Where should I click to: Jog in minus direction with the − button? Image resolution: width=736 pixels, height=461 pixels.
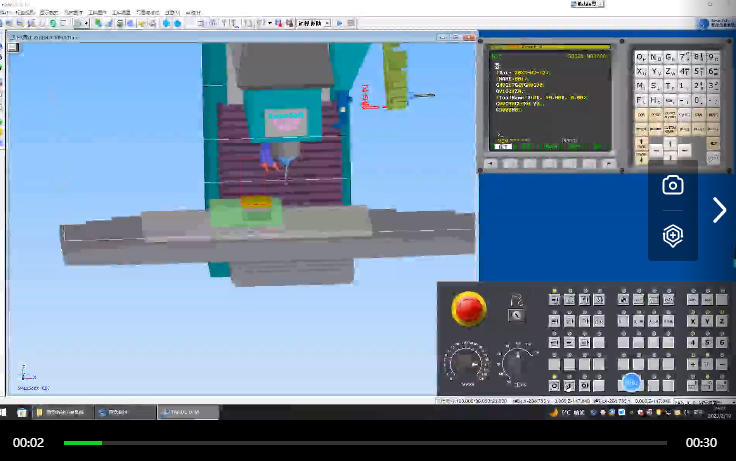(x=722, y=364)
